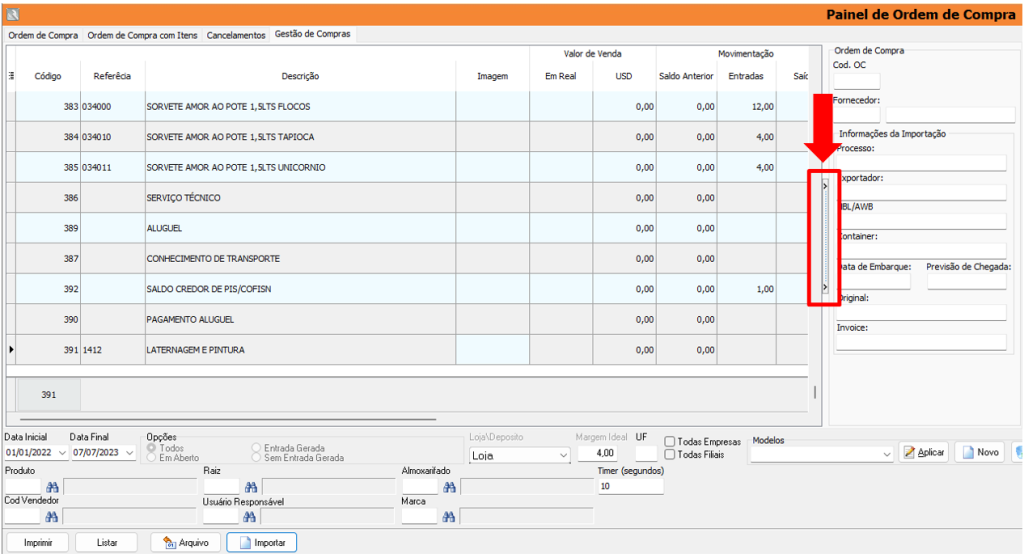Select the CONHECIMENTO DE TRANSPORTE row
The width and height of the screenshot is (1024, 558).
(408, 259)
